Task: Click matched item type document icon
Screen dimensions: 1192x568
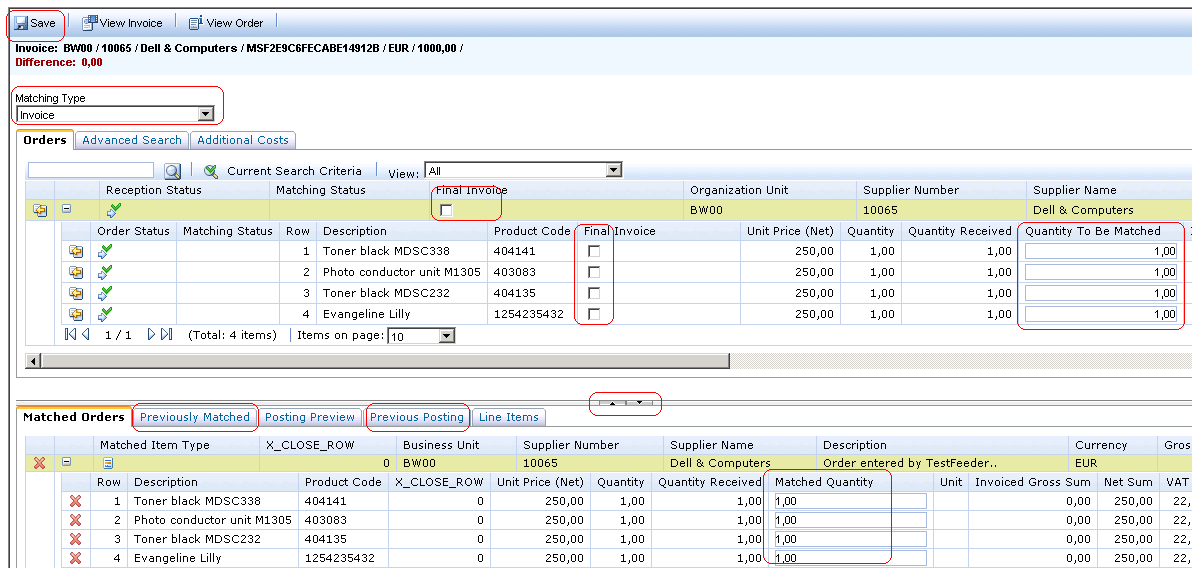Action: (x=108, y=462)
